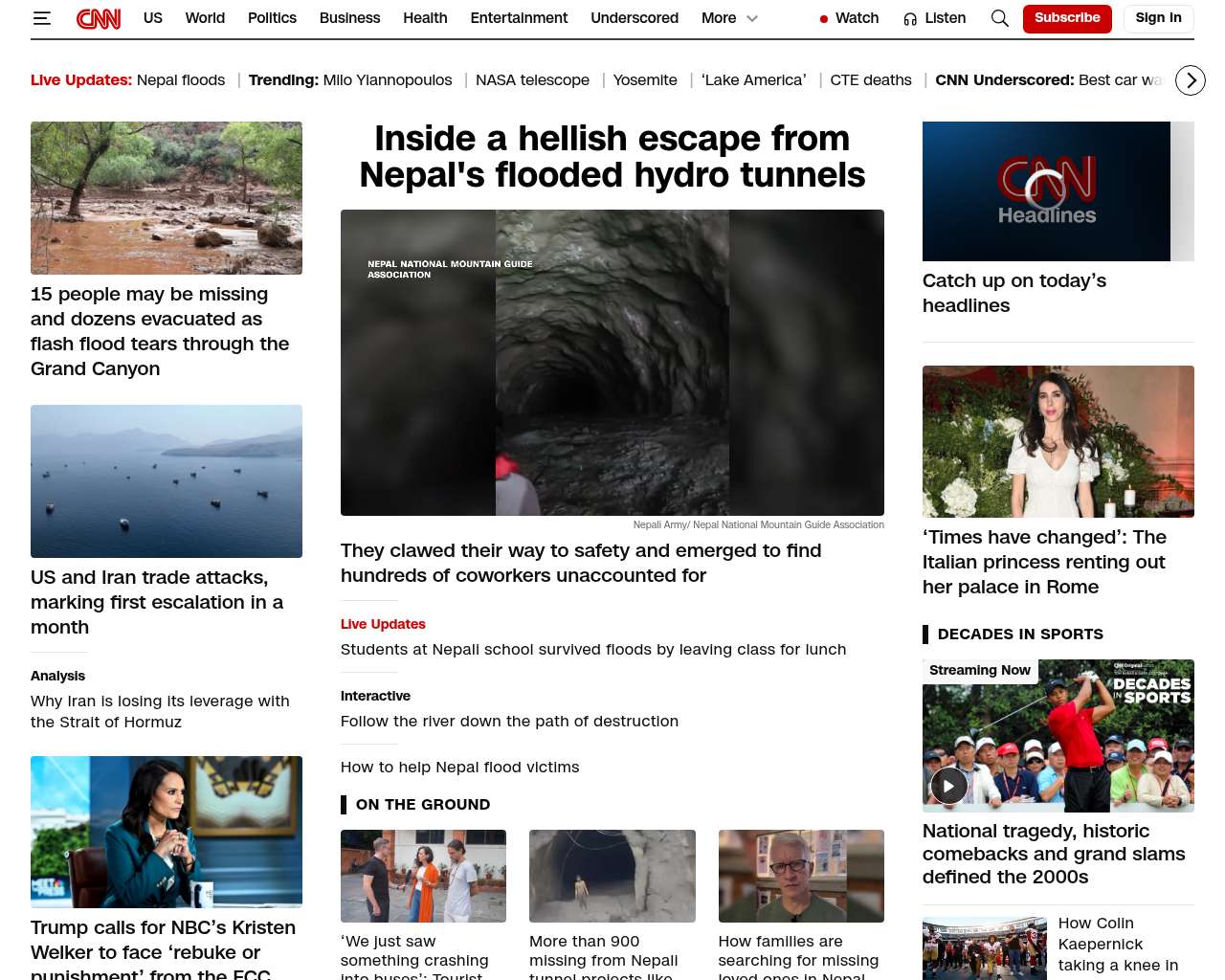Open the US and Iran boats image
The width and height of the screenshot is (1225, 980).
click(x=167, y=481)
